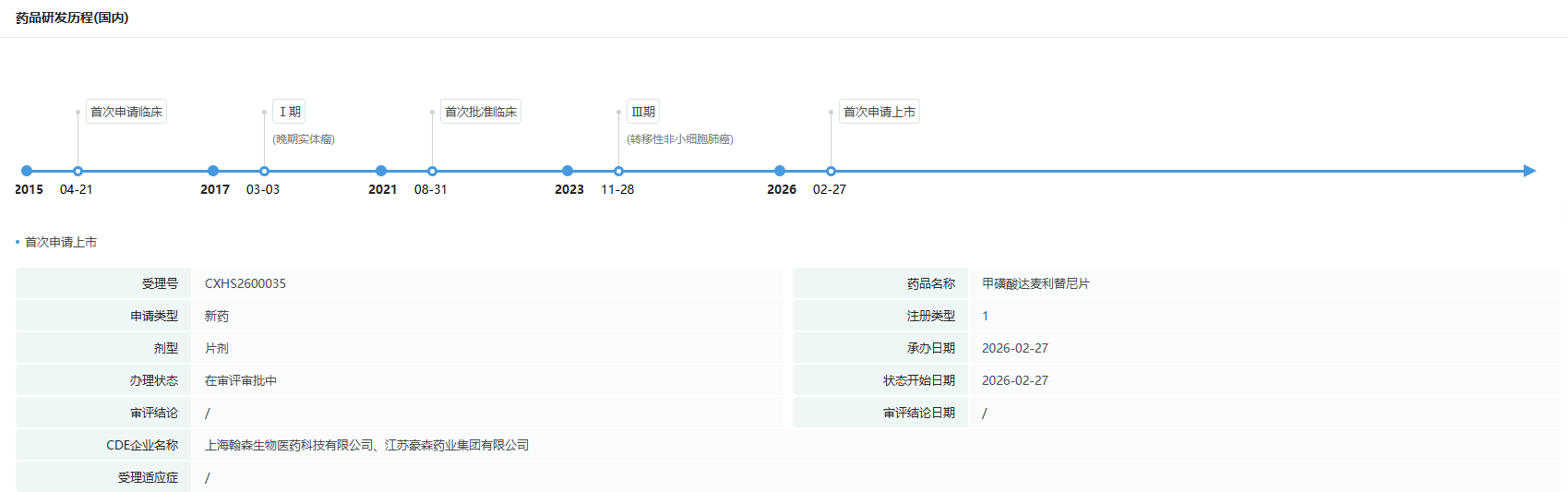Select the 2021 year dot on timeline
Viewport: 1568px width, 492px height.
[x=381, y=171]
